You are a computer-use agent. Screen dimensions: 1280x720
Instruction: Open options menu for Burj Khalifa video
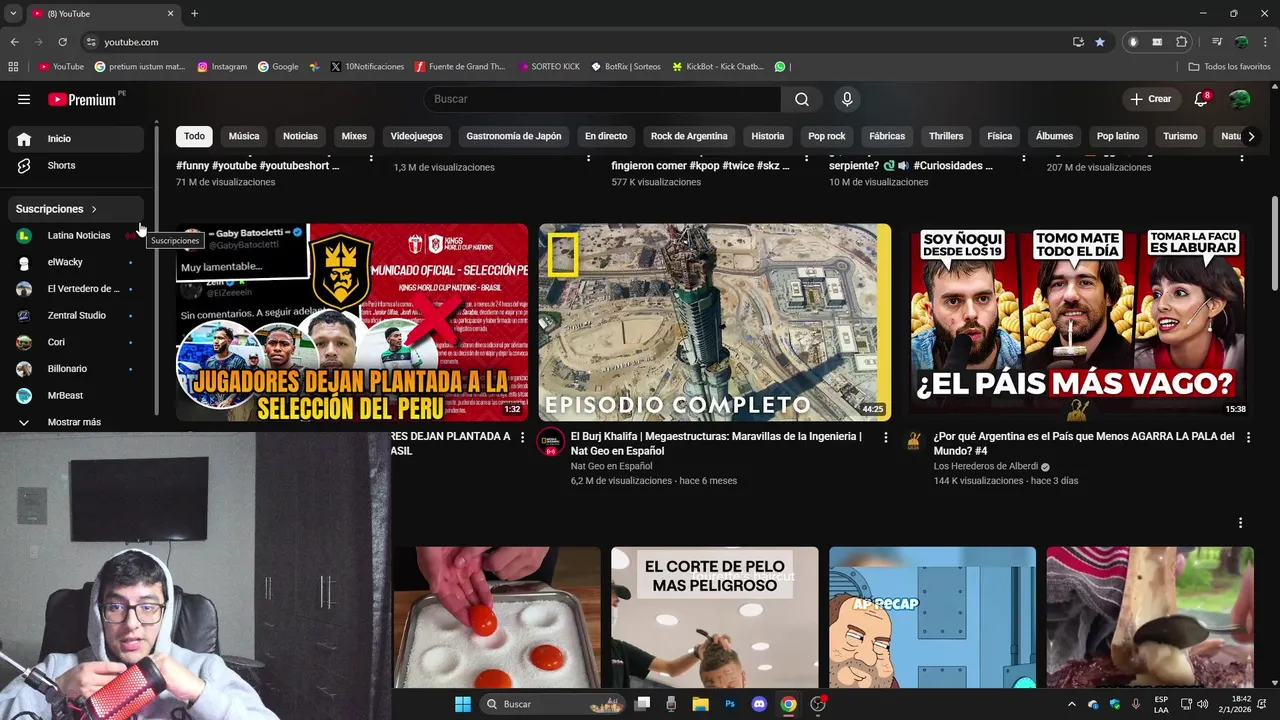(x=885, y=437)
